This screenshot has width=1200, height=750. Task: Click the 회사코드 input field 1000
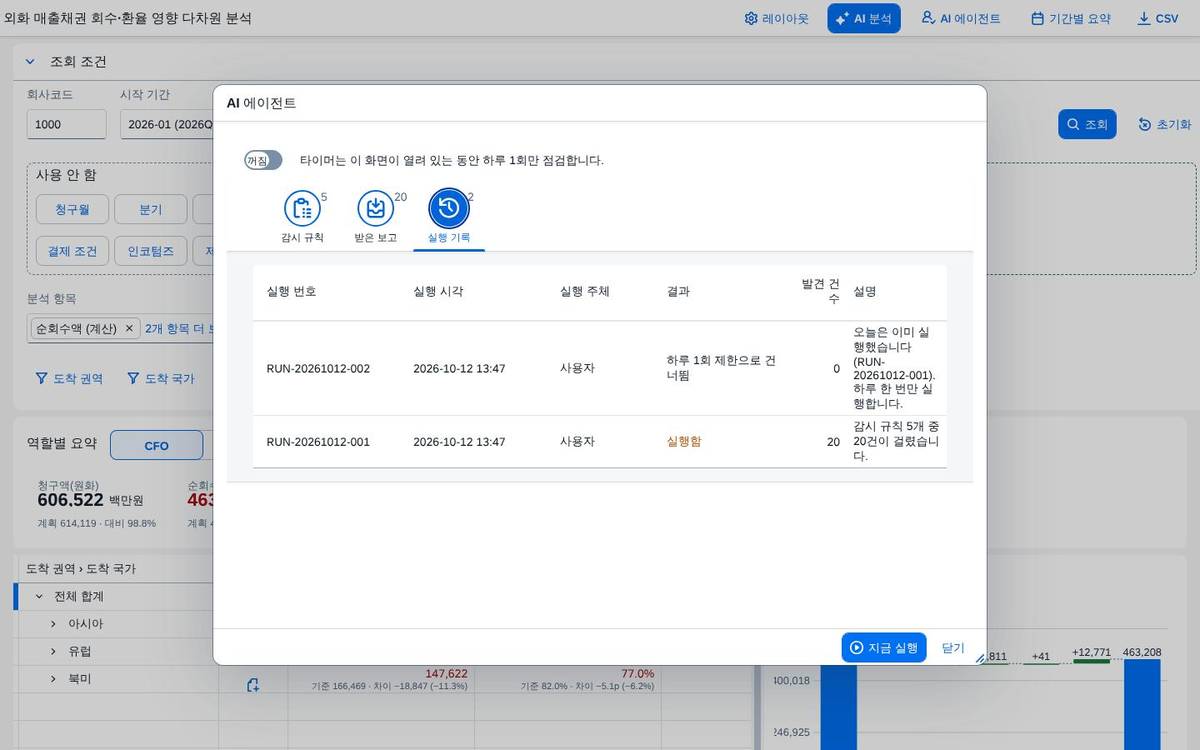tap(66, 124)
